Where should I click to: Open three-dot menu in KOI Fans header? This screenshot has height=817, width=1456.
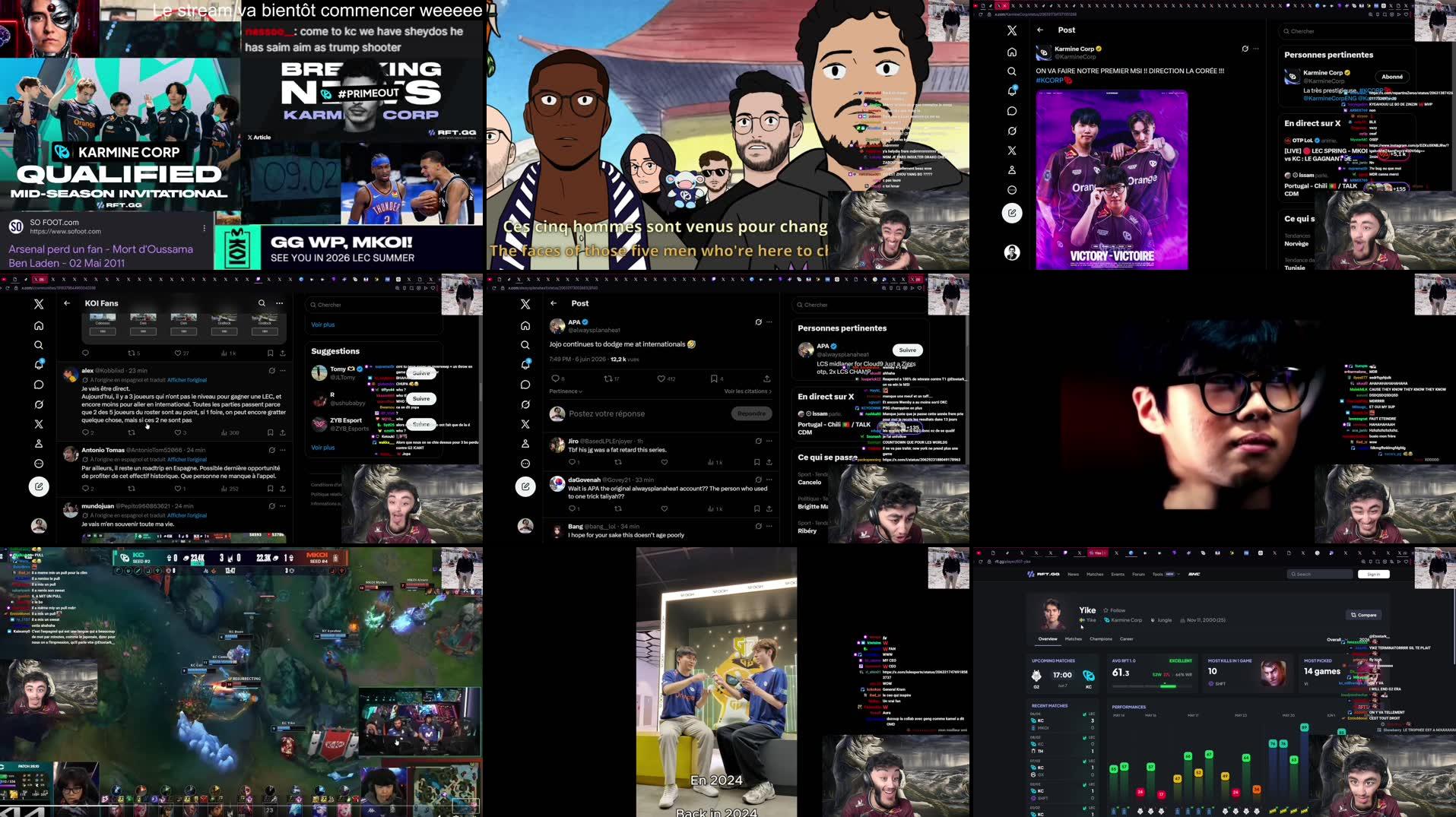click(280, 303)
